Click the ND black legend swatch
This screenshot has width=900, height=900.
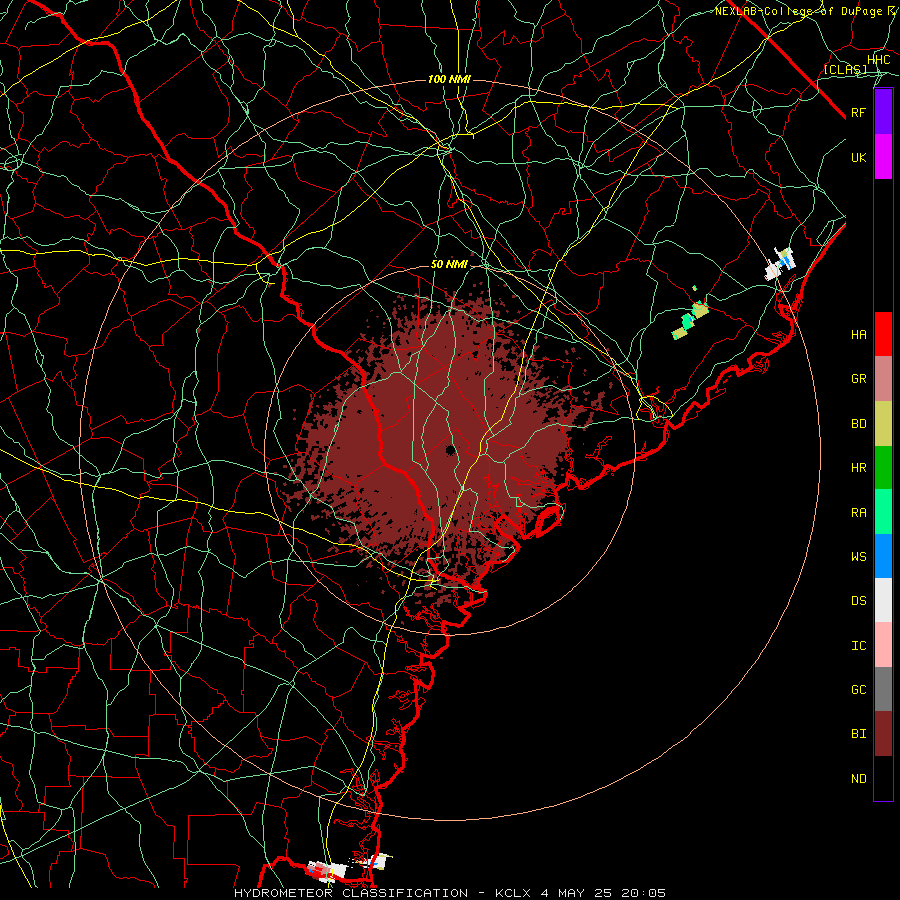883,778
